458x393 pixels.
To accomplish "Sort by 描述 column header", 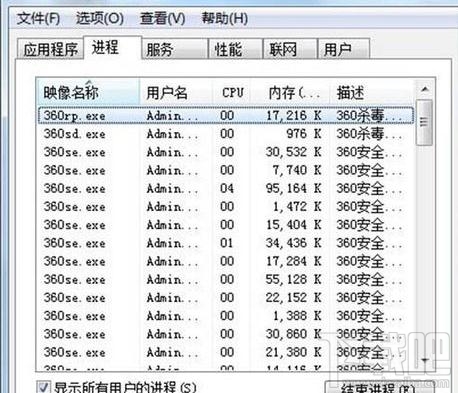I will tap(372, 93).
